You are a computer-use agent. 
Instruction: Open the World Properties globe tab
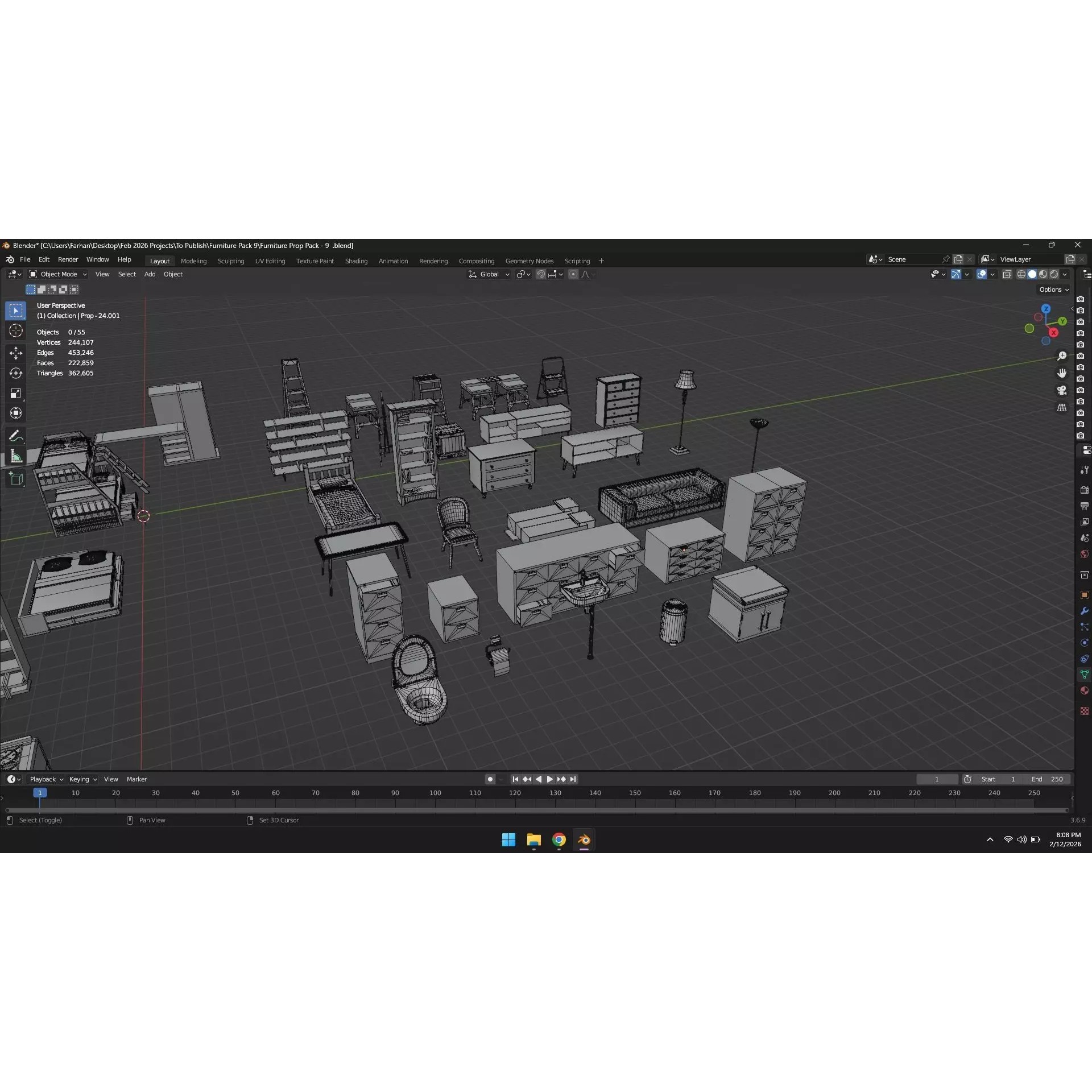point(1084,554)
